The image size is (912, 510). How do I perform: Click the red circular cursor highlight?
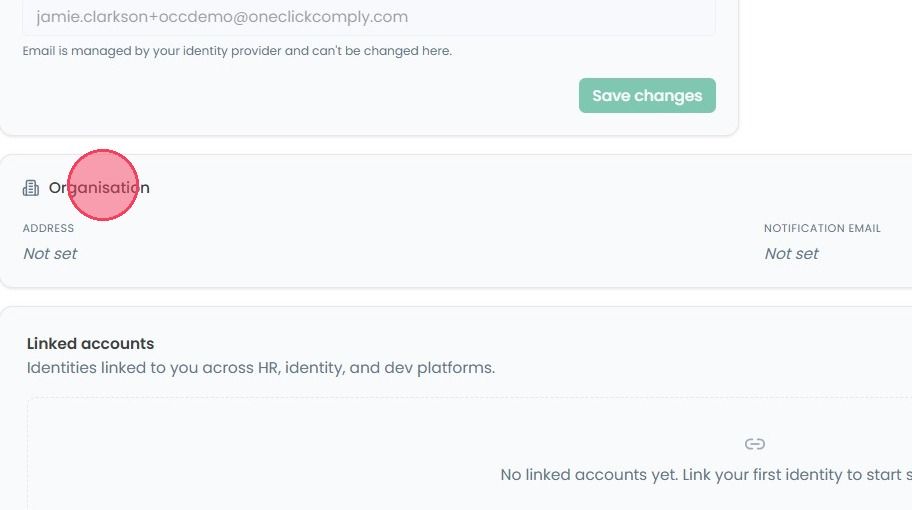pyautogui.click(x=103, y=185)
